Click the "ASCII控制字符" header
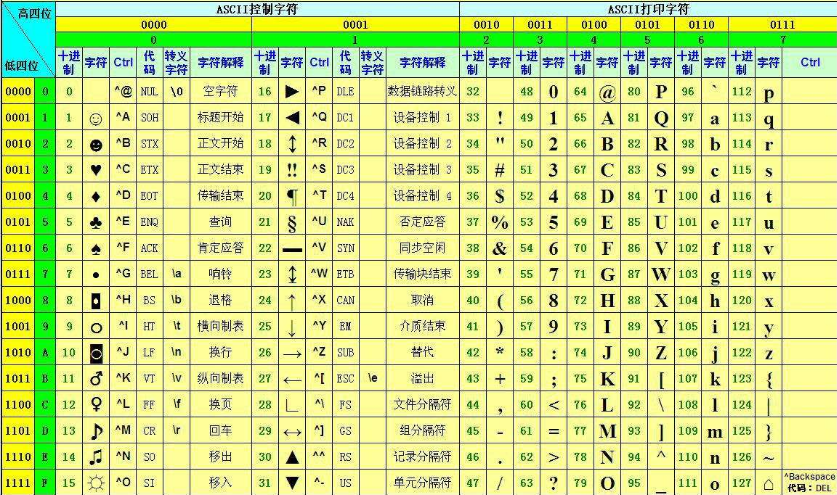Screen dimensions: 837x495 tap(257, 9)
